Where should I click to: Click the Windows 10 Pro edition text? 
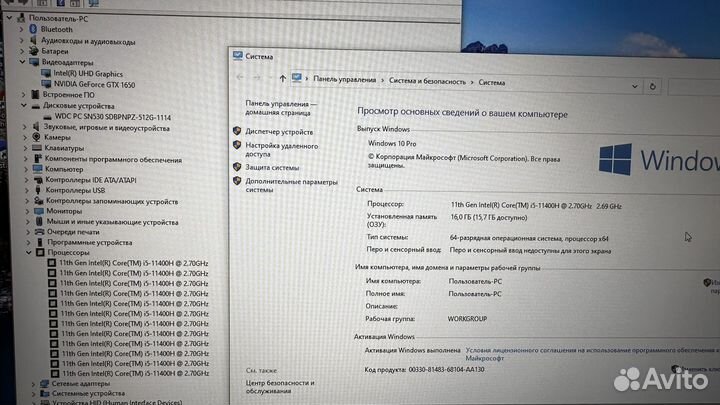[x=392, y=143]
